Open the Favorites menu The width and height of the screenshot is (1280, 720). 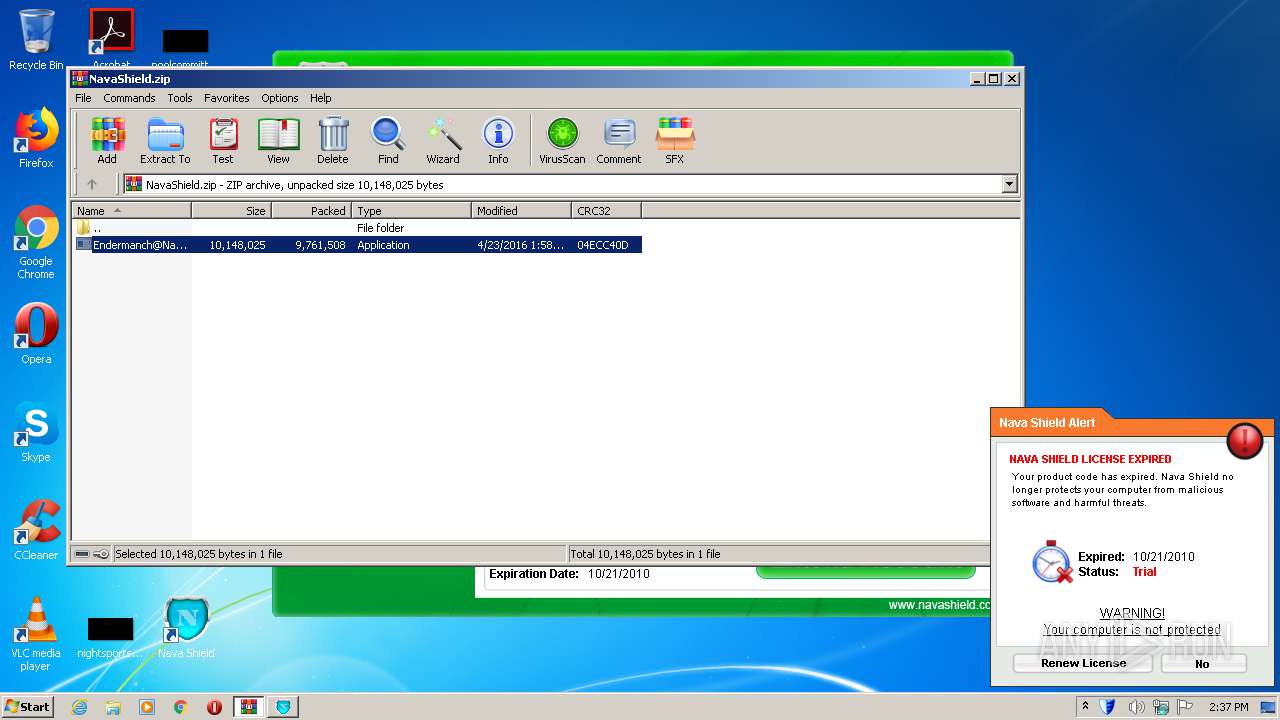tap(227, 98)
